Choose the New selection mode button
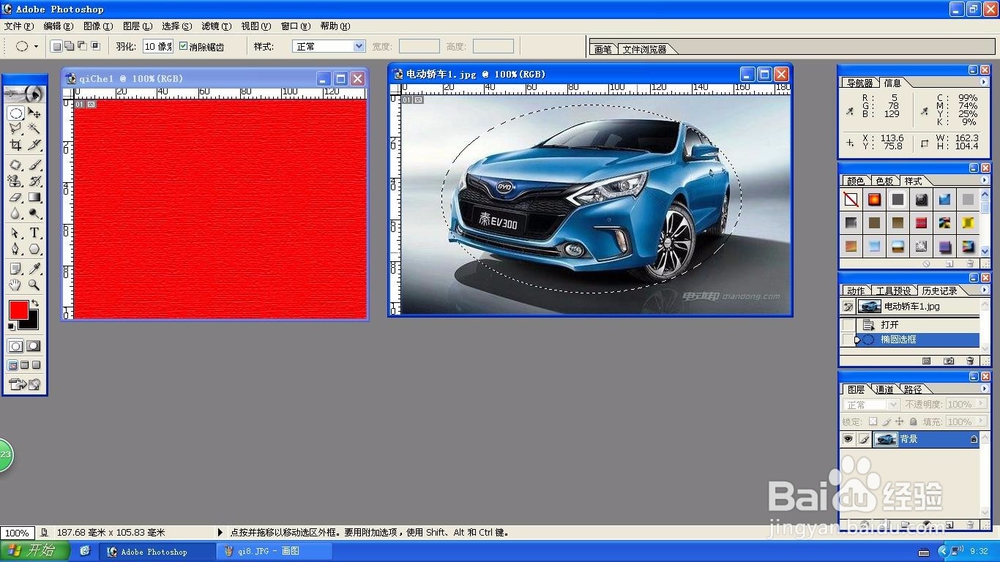The height and width of the screenshot is (562, 1000). [56, 46]
